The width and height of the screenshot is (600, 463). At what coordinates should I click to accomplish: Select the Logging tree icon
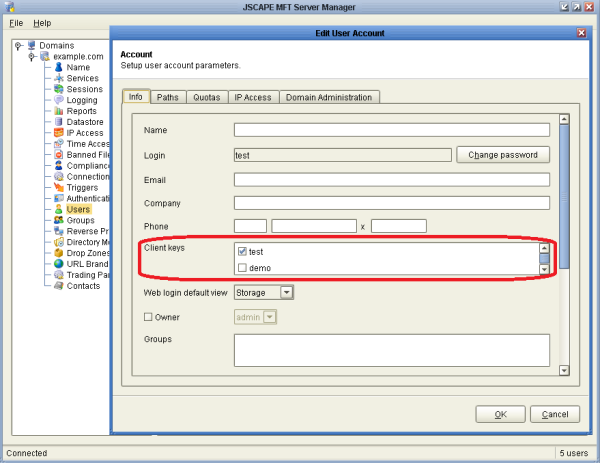(x=59, y=100)
